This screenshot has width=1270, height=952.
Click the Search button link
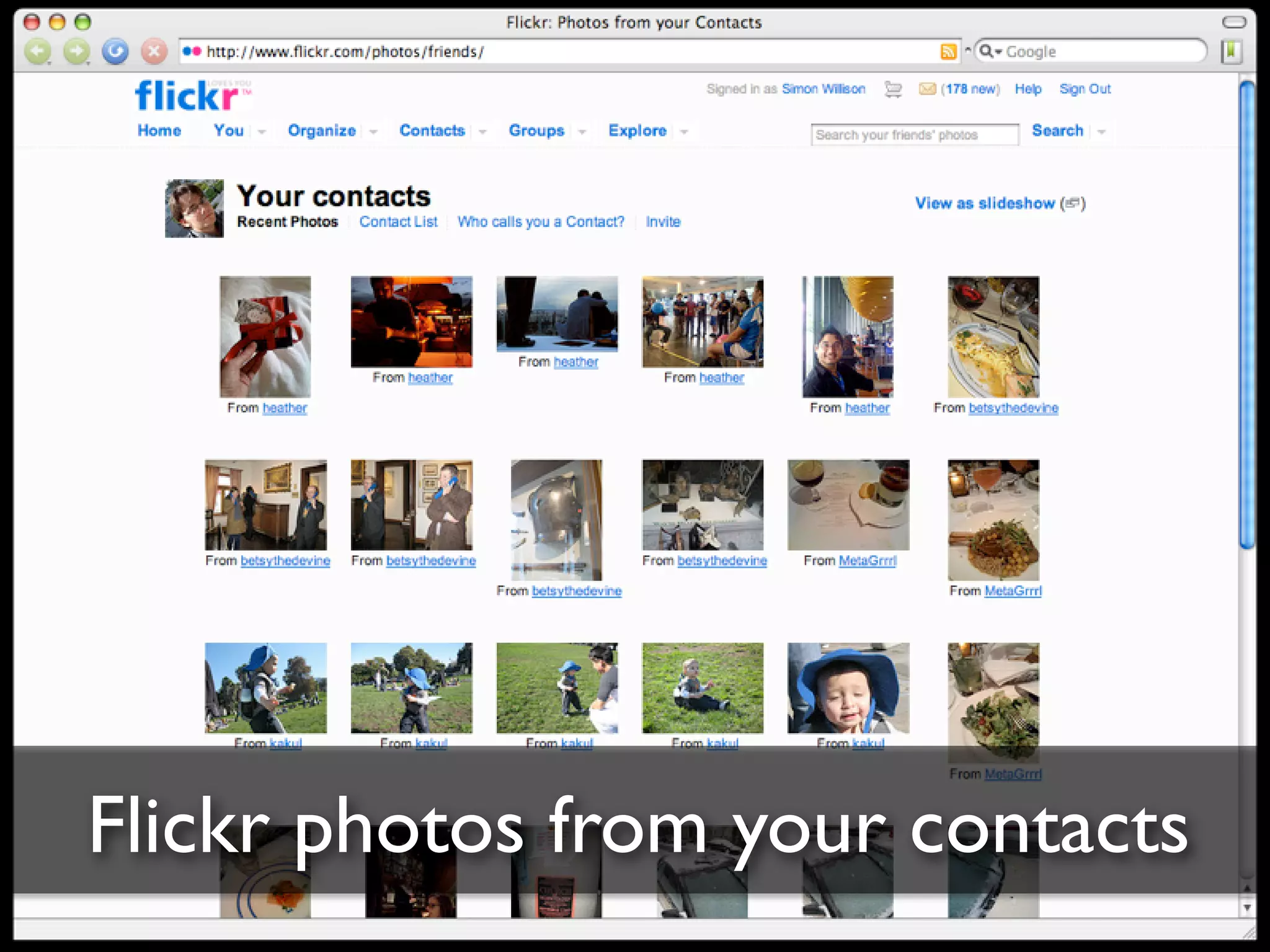pyautogui.click(x=1057, y=131)
